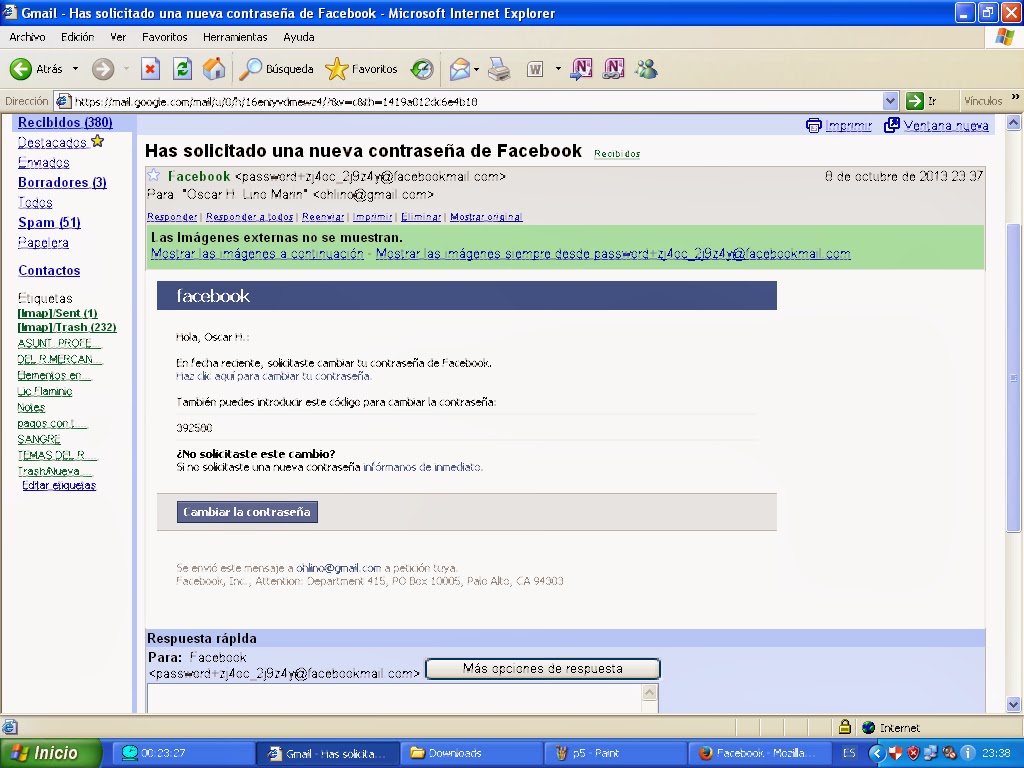Switch to the Downloads taskbar window
The width and height of the screenshot is (1024, 768).
pos(470,753)
